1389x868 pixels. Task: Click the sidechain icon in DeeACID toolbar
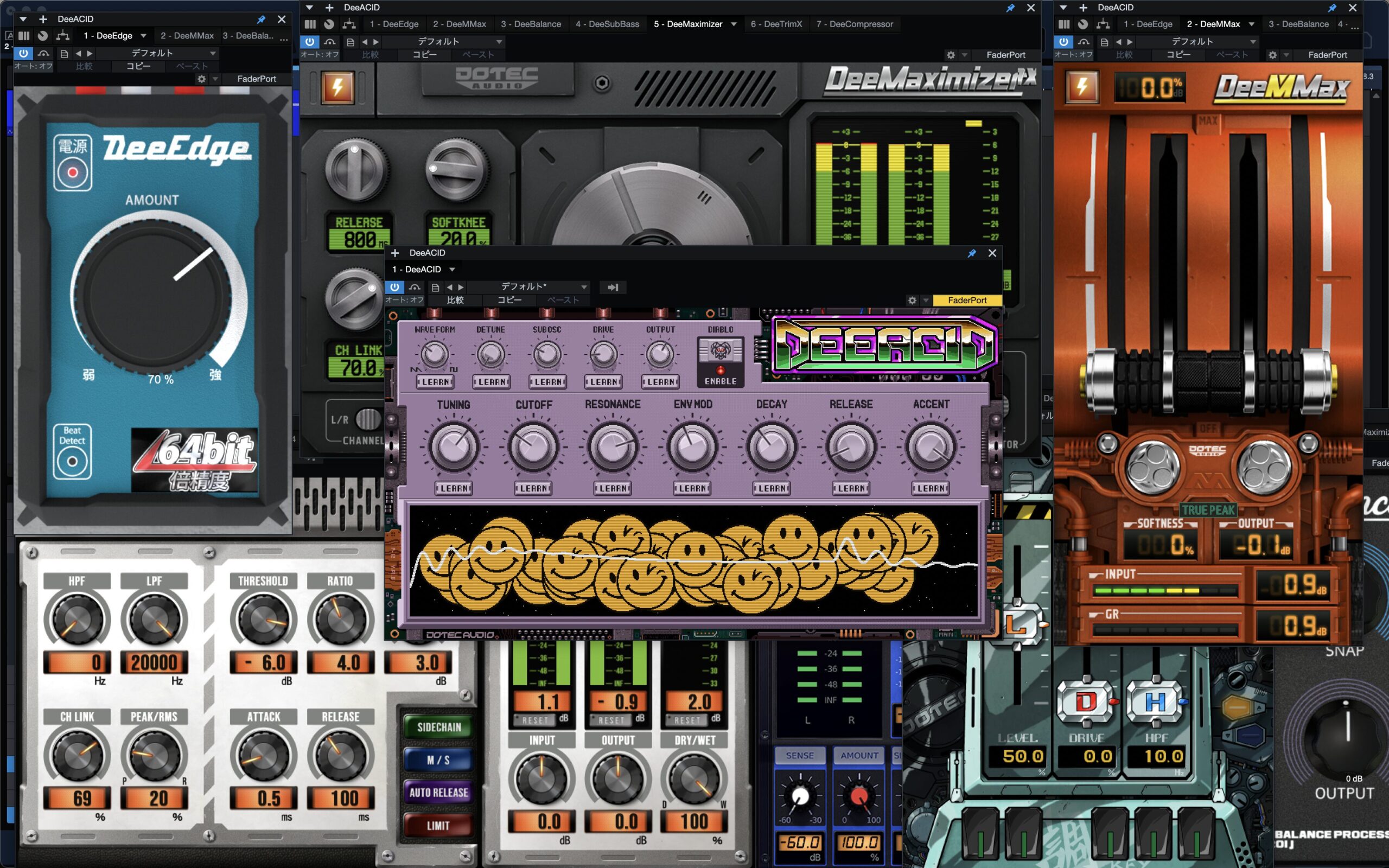(415, 287)
